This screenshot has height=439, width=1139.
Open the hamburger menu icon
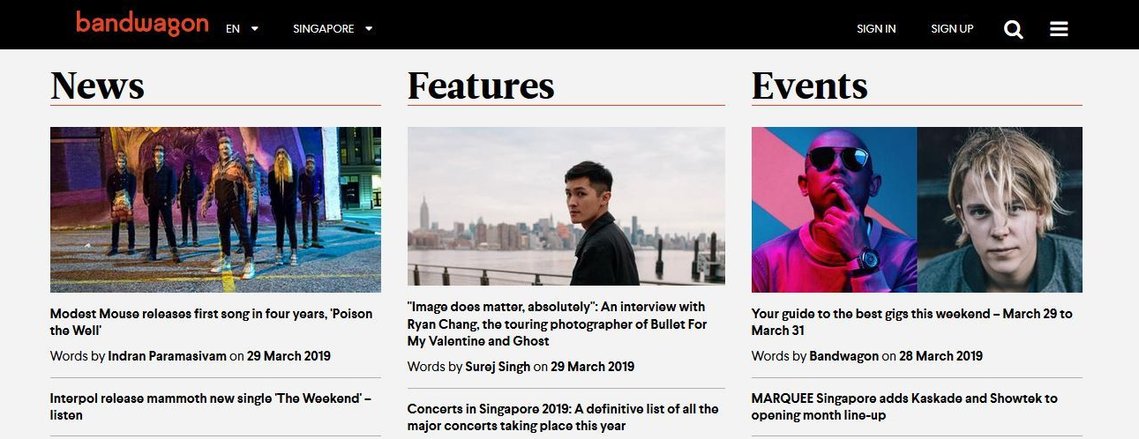point(1058,29)
